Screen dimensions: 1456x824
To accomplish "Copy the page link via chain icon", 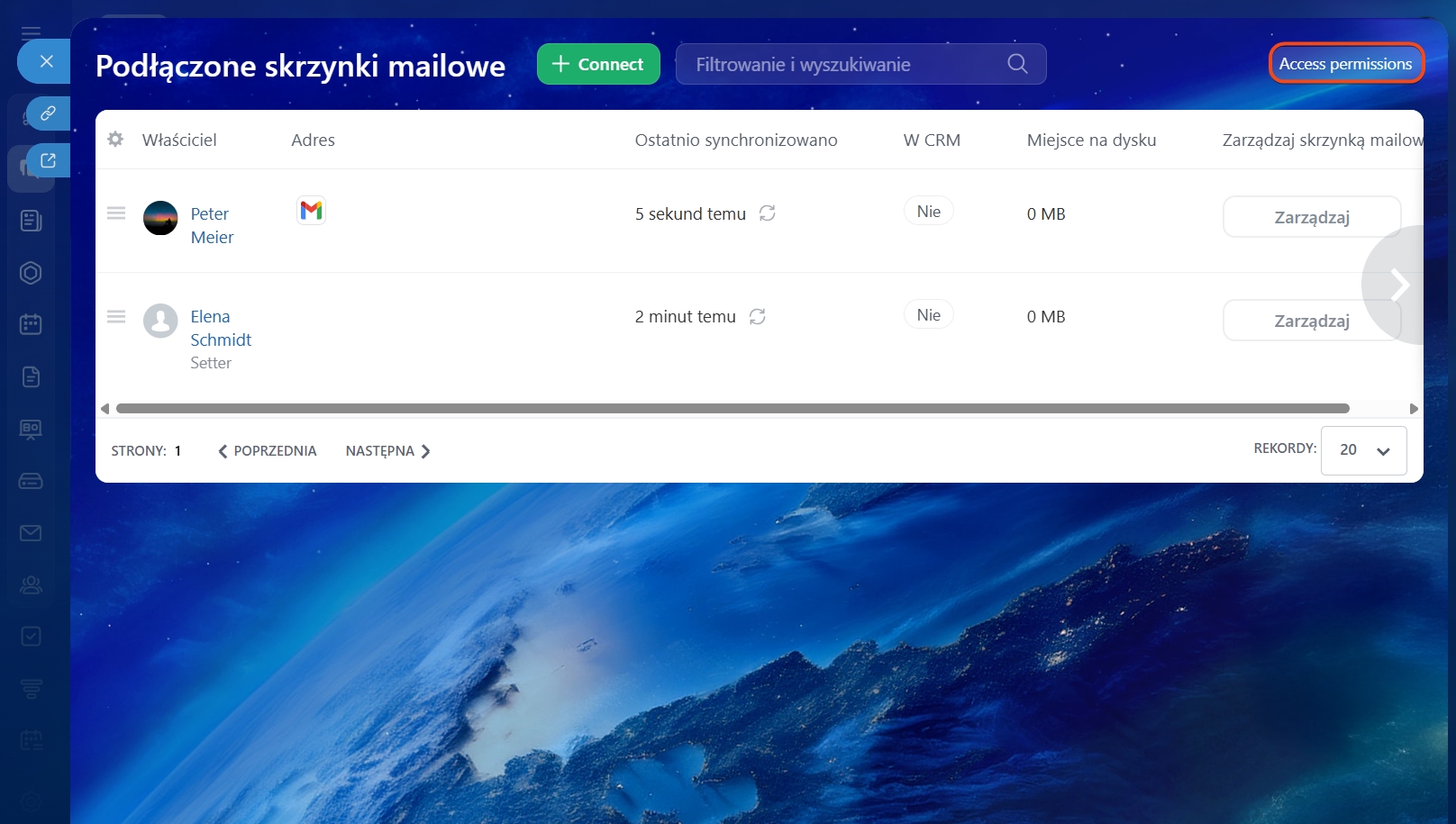I will (49, 113).
